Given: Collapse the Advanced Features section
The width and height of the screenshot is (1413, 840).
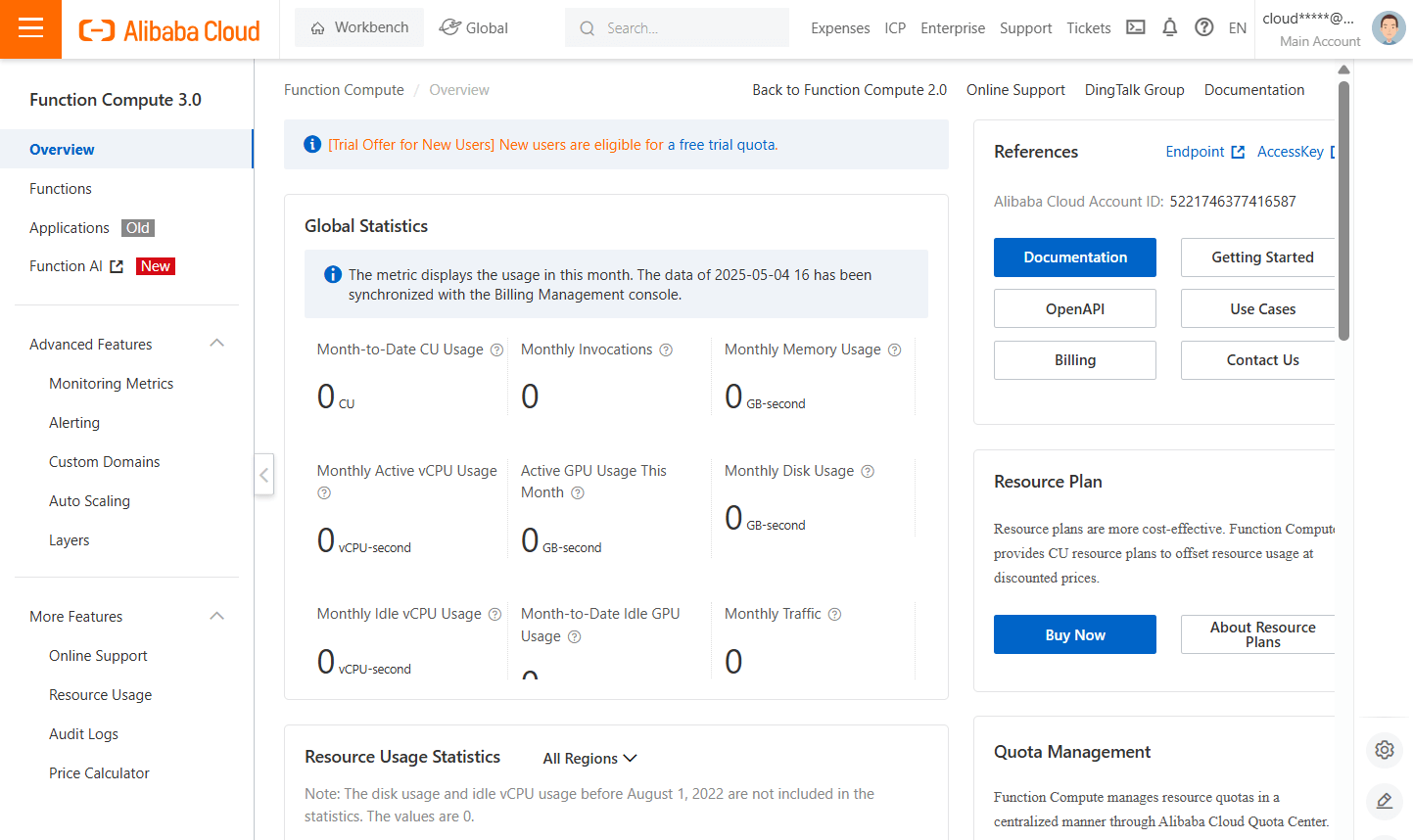Looking at the screenshot, I should pos(217,344).
